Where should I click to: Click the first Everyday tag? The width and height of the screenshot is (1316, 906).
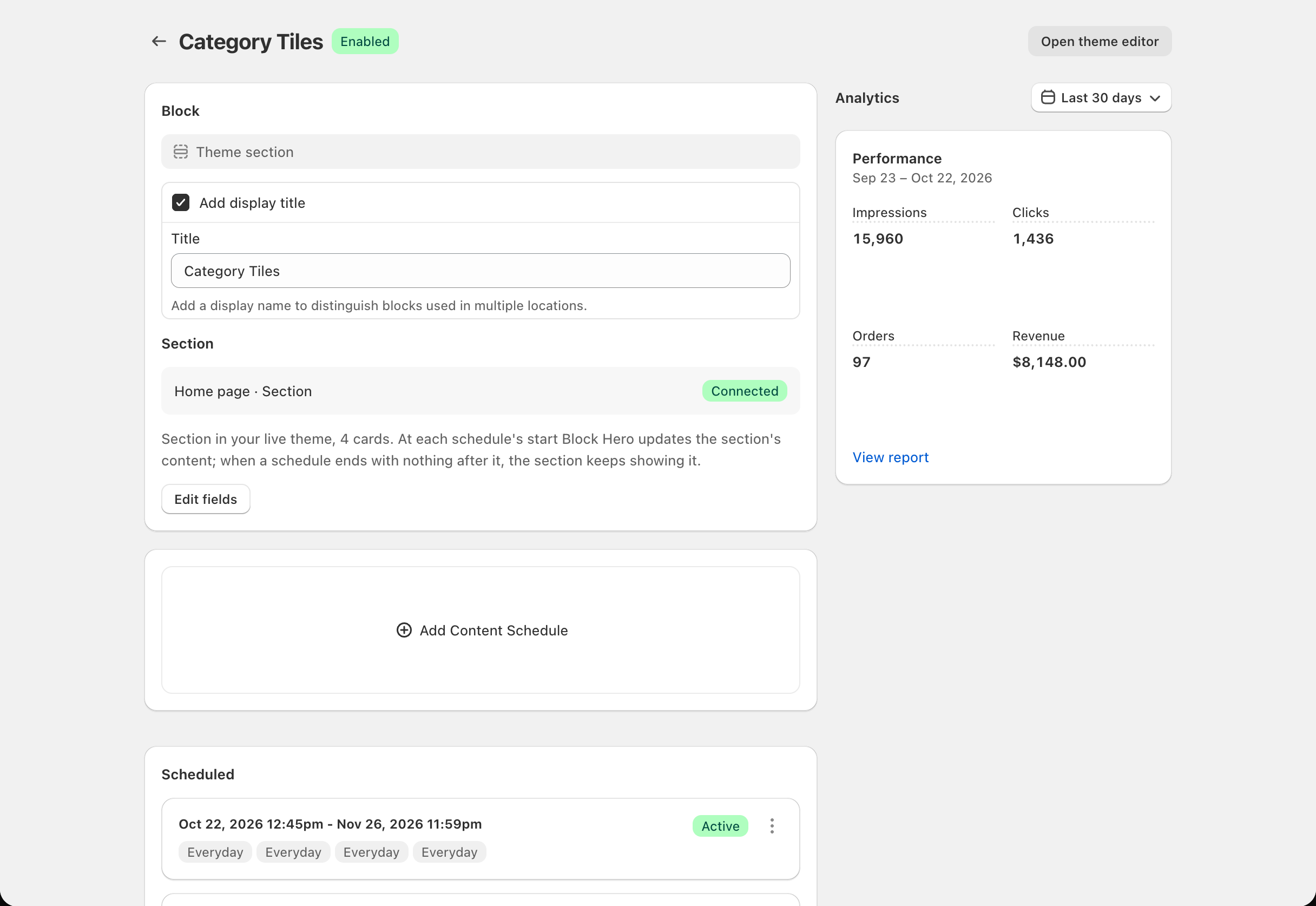coord(215,852)
